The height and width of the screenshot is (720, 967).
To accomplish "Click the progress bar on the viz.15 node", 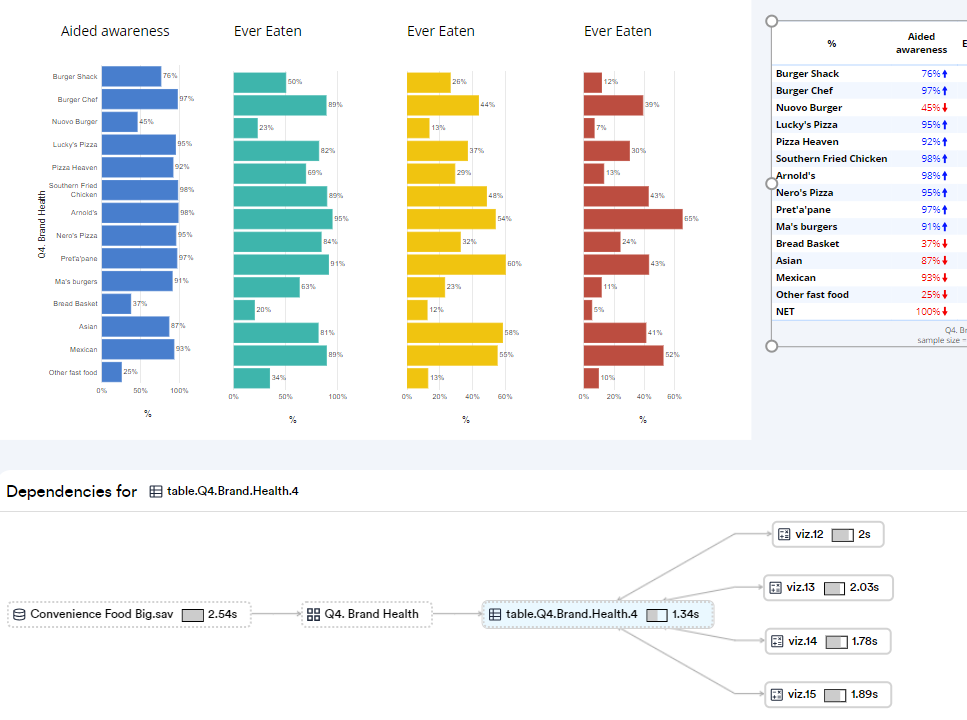I will click(x=835, y=695).
